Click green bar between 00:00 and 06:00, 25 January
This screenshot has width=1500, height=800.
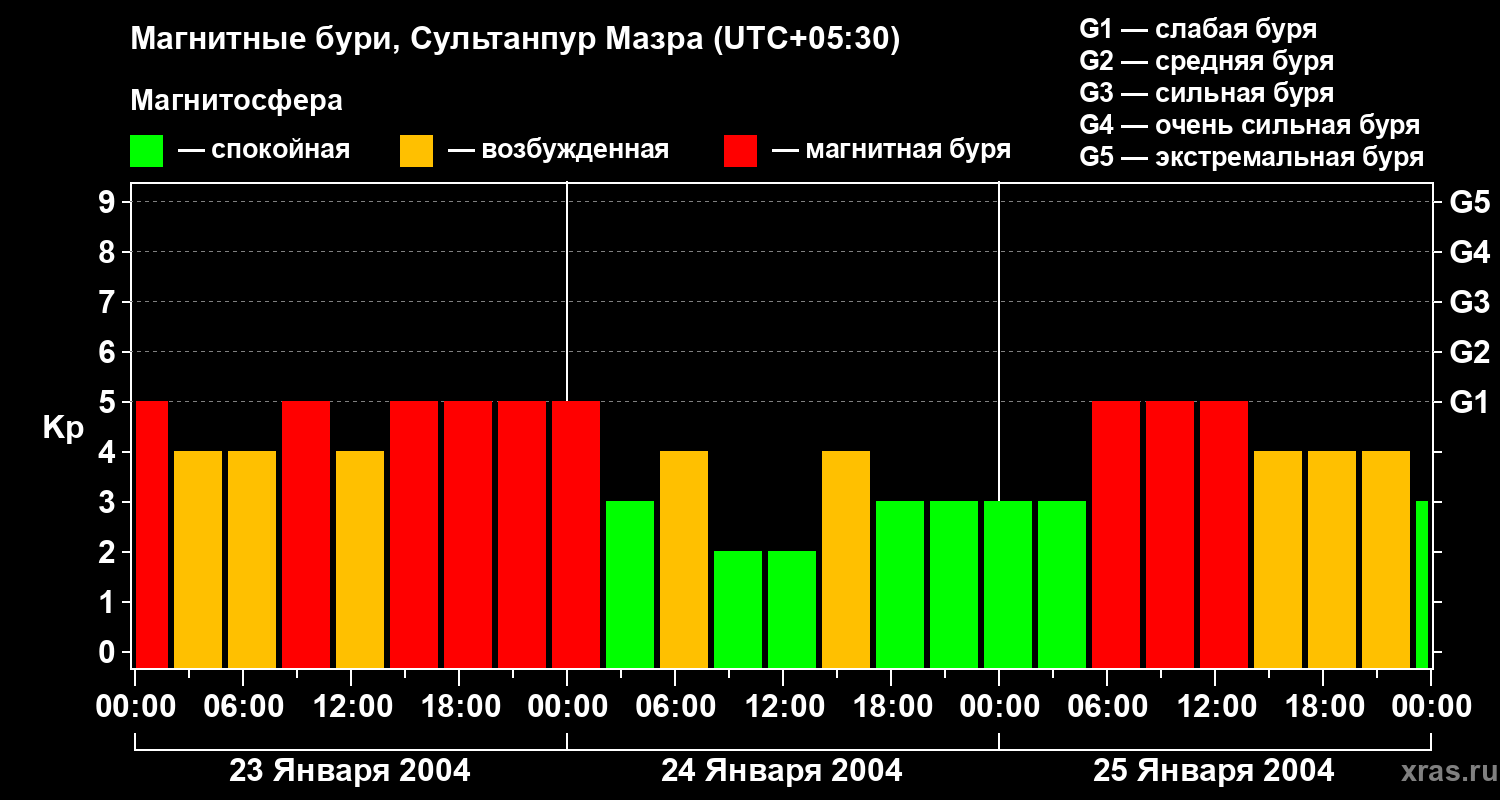coord(1062,584)
